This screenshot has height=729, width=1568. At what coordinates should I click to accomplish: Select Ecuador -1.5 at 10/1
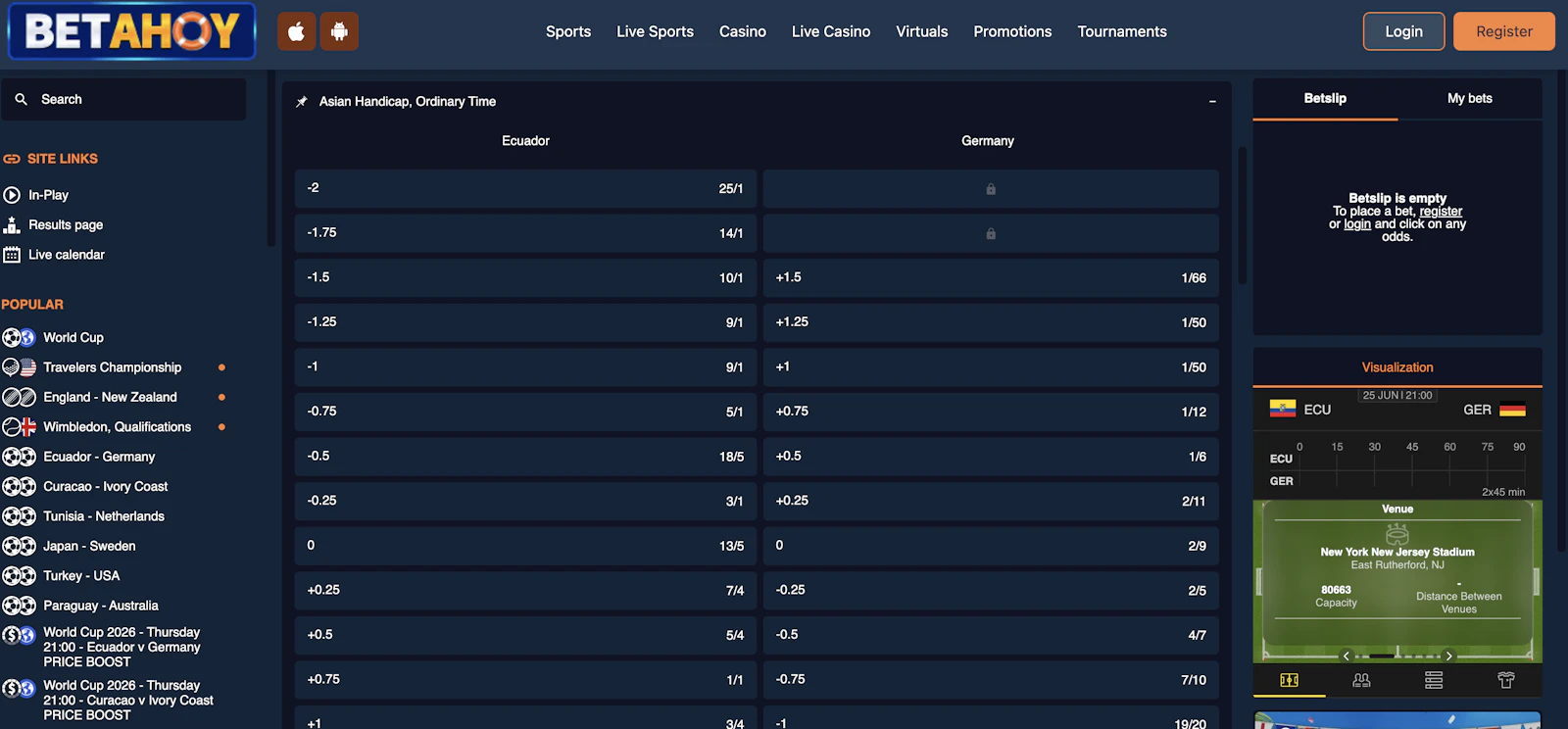(x=525, y=278)
